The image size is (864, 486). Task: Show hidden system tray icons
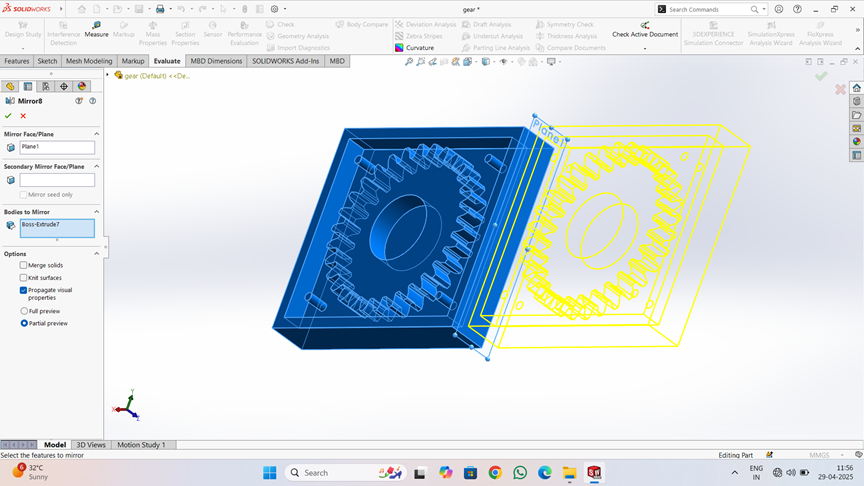coord(735,473)
